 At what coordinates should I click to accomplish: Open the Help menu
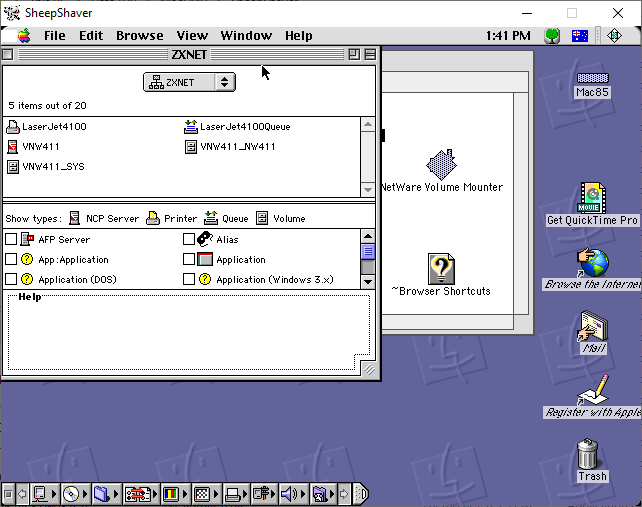click(x=298, y=36)
